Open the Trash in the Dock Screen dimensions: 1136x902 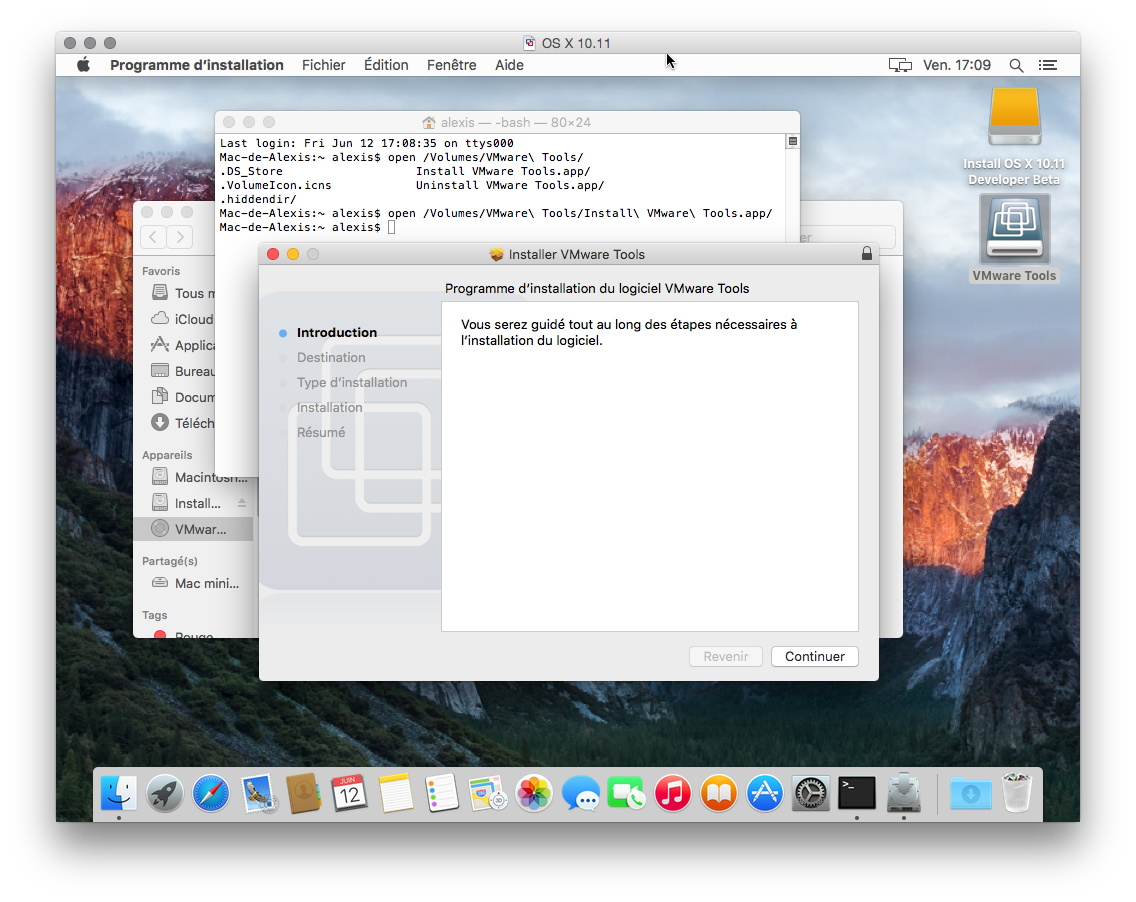tap(1017, 793)
